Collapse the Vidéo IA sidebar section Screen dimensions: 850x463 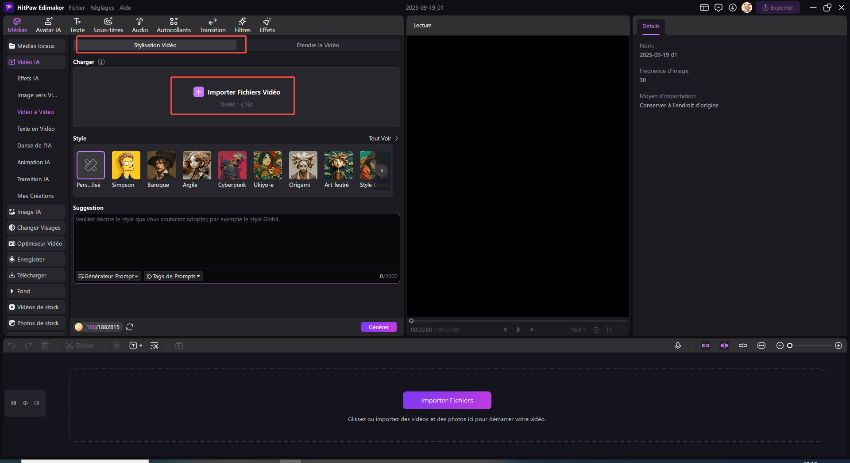click(x=35, y=62)
